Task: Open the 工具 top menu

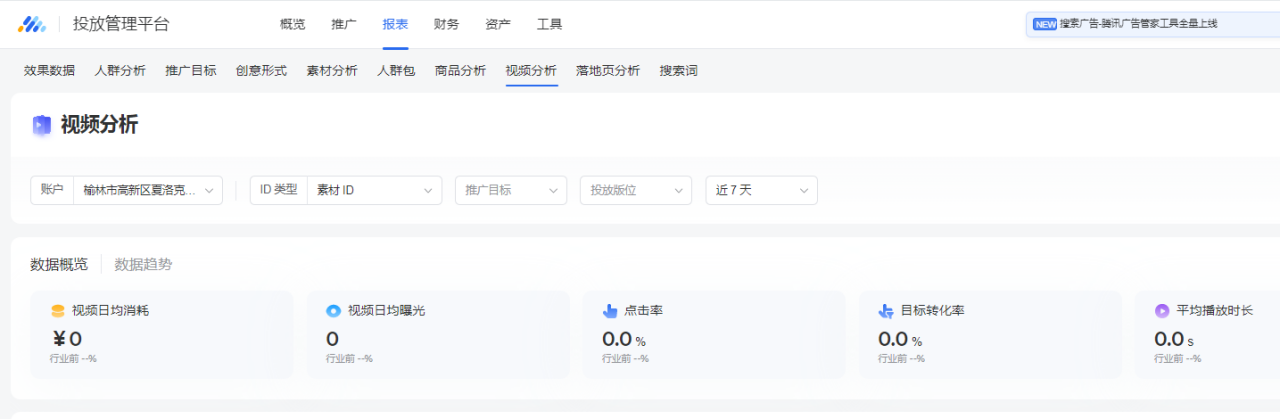Action: (x=549, y=24)
